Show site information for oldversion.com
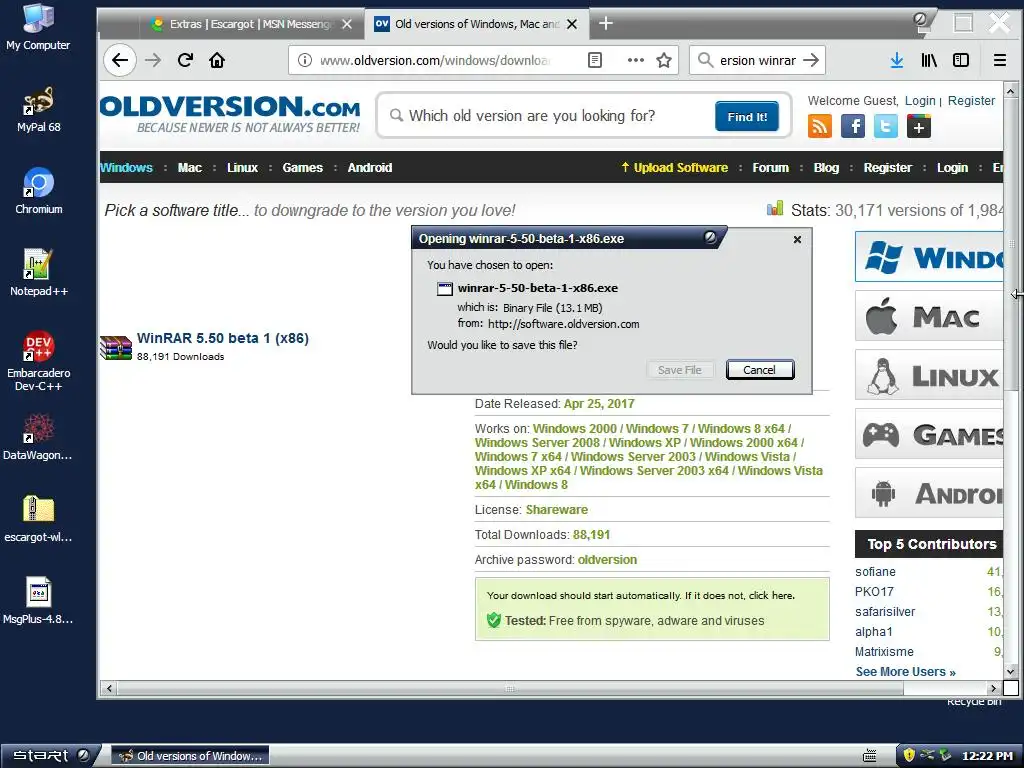This screenshot has width=1024, height=768. 304,60
